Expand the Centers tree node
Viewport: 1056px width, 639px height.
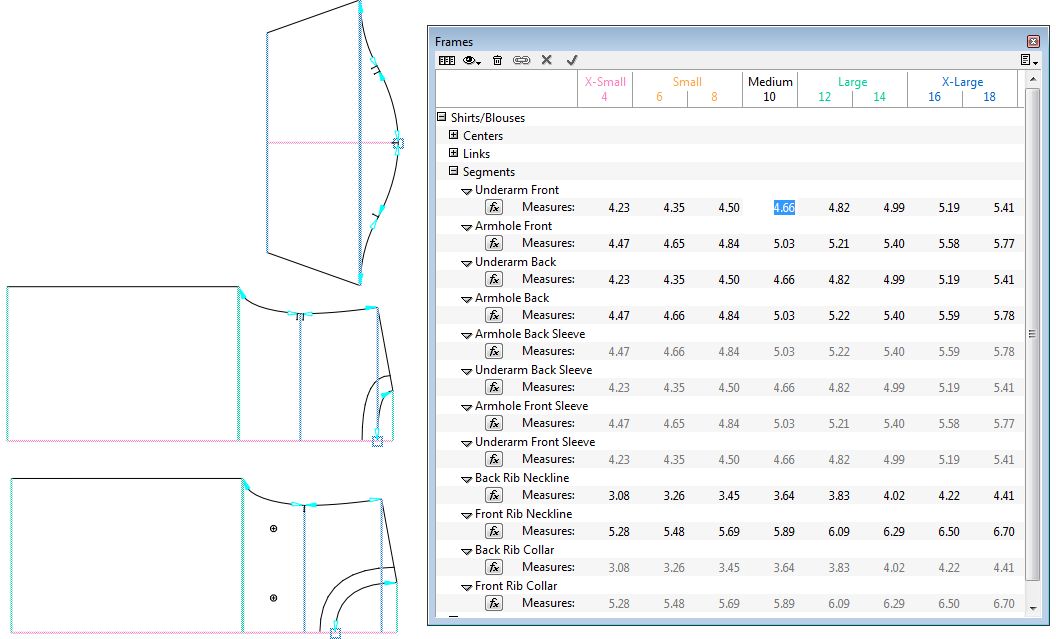coord(454,136)
